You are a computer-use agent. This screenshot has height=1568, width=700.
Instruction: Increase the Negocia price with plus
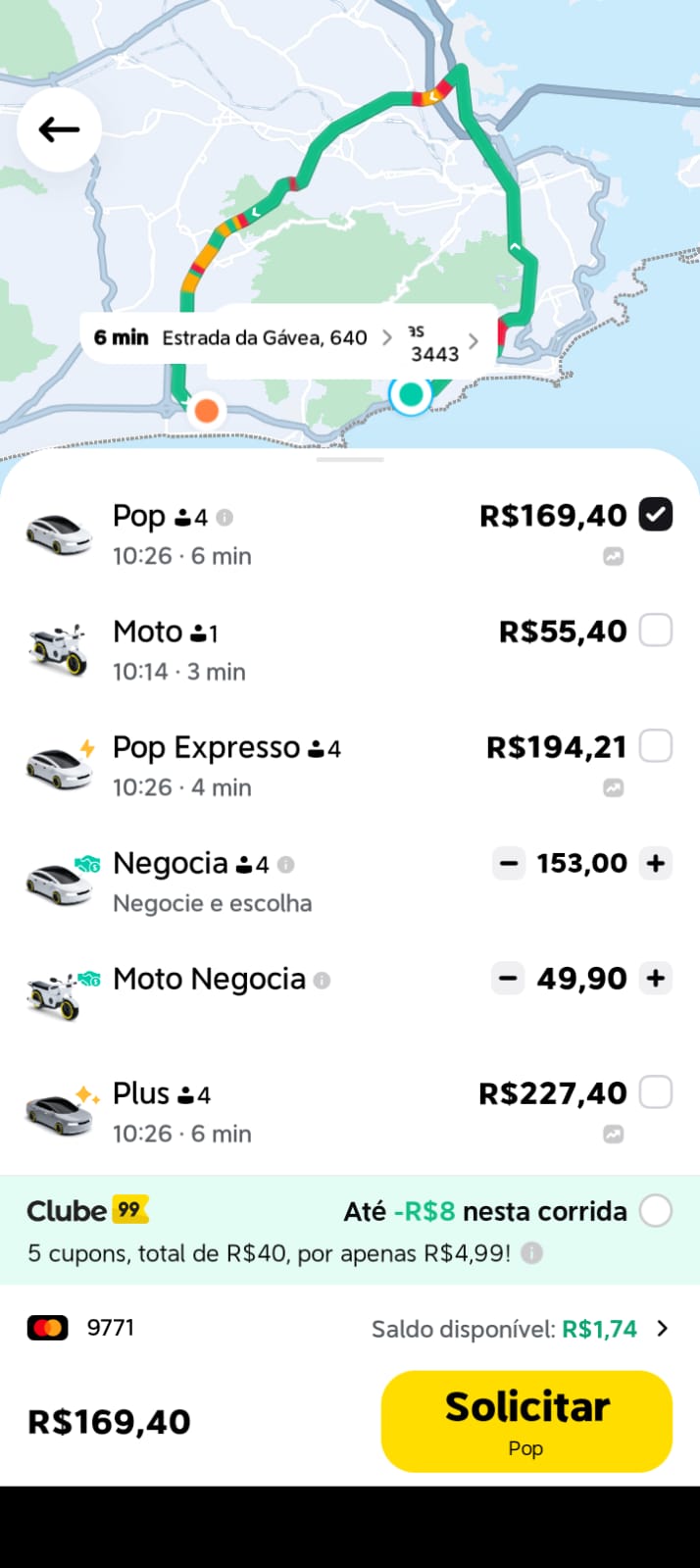click(x=655, y=864)
